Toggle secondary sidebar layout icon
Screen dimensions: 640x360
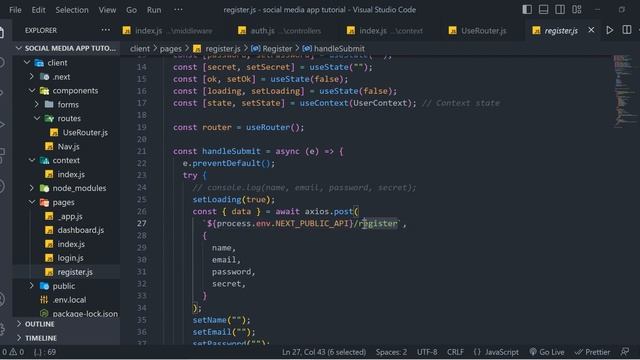560,9
